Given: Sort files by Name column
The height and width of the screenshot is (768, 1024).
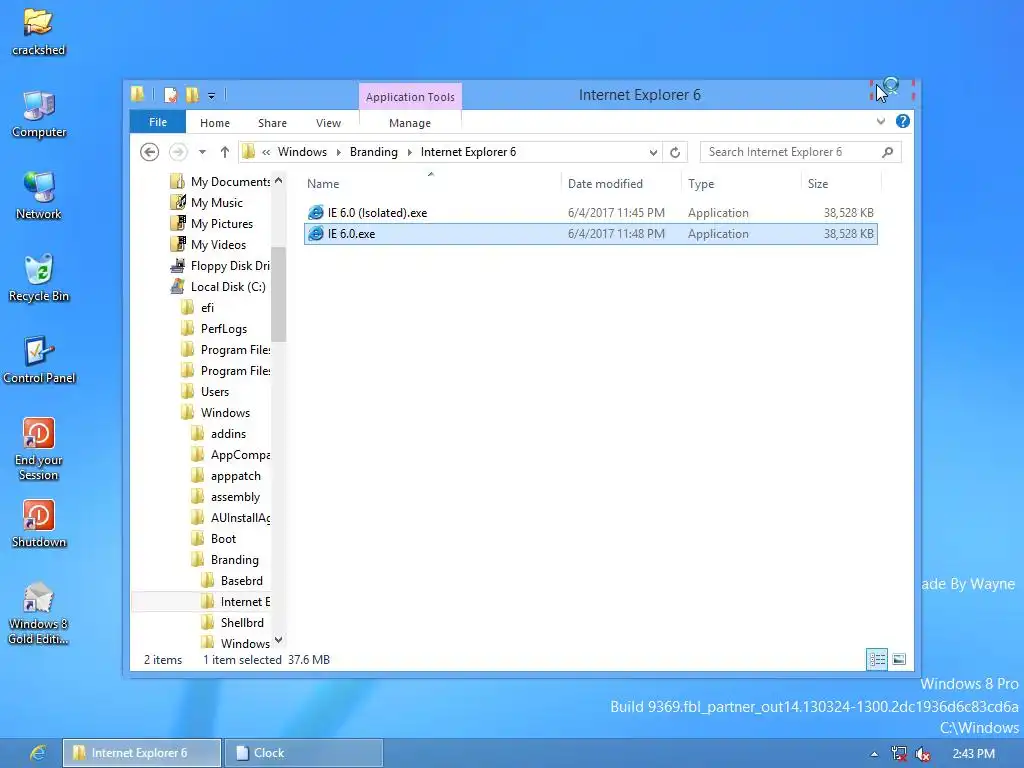Looking at the screenshot, I should tap(431, 184).
